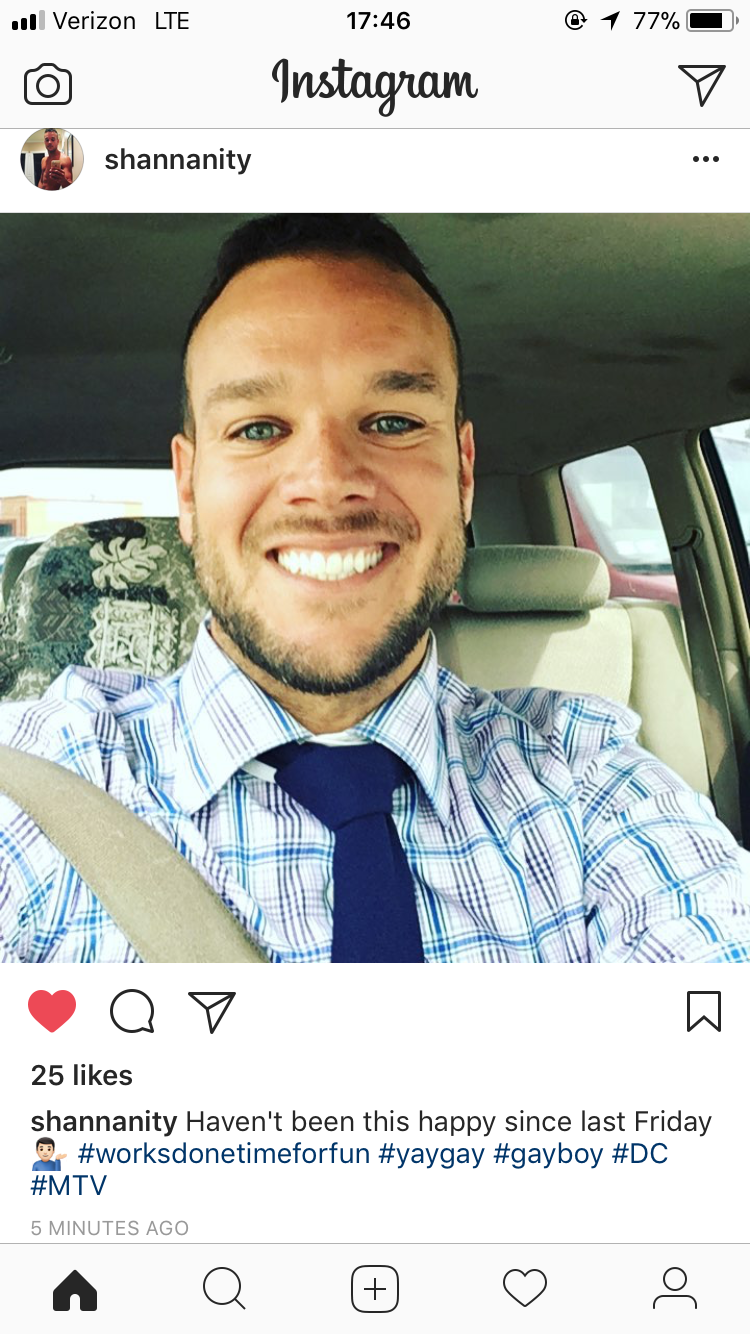Open activity heart in bottom bar
750x1334 pixels.
pyautogui.click(x=525, y=1289)
